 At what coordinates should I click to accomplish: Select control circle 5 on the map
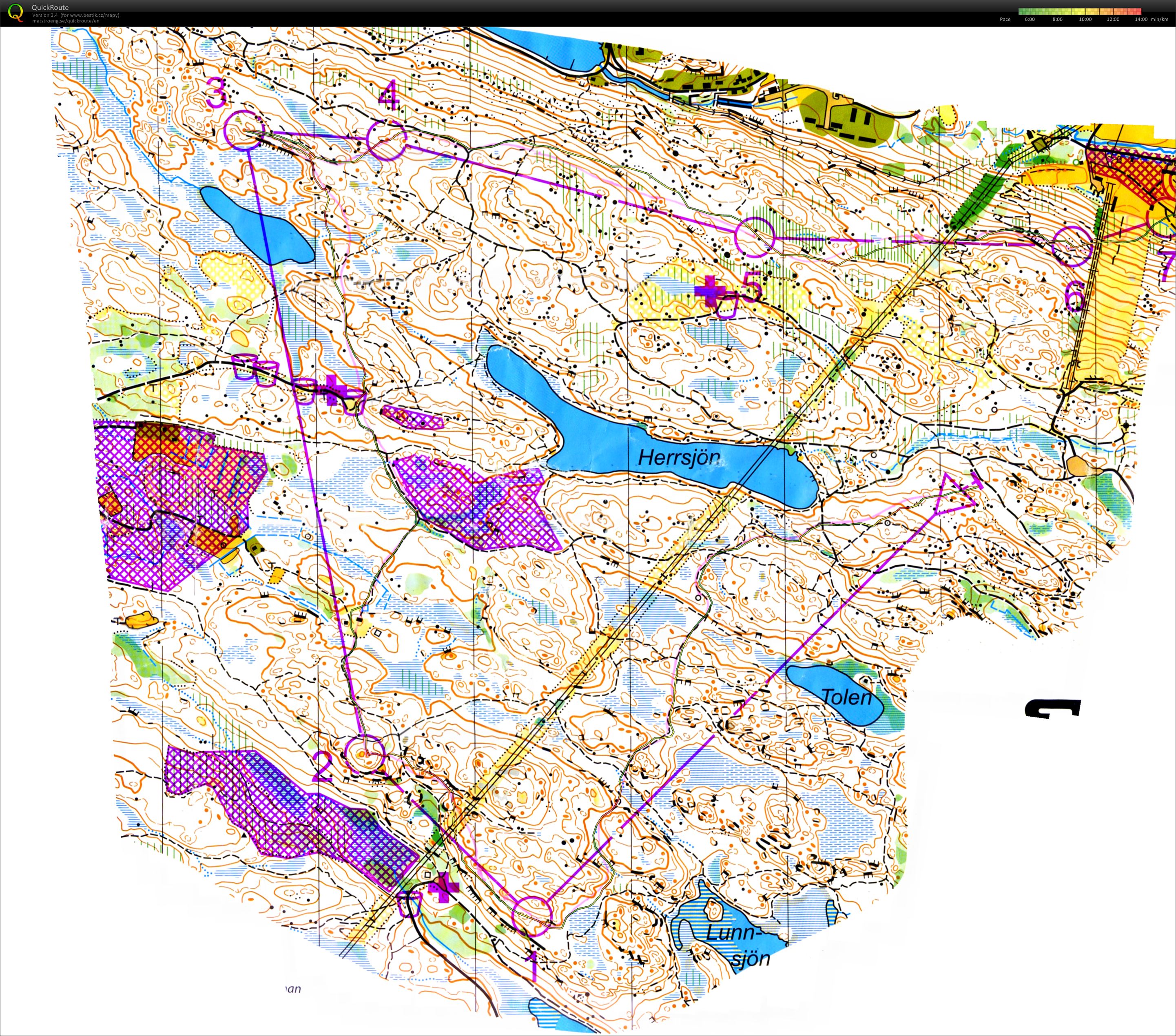tap(755, 237)
